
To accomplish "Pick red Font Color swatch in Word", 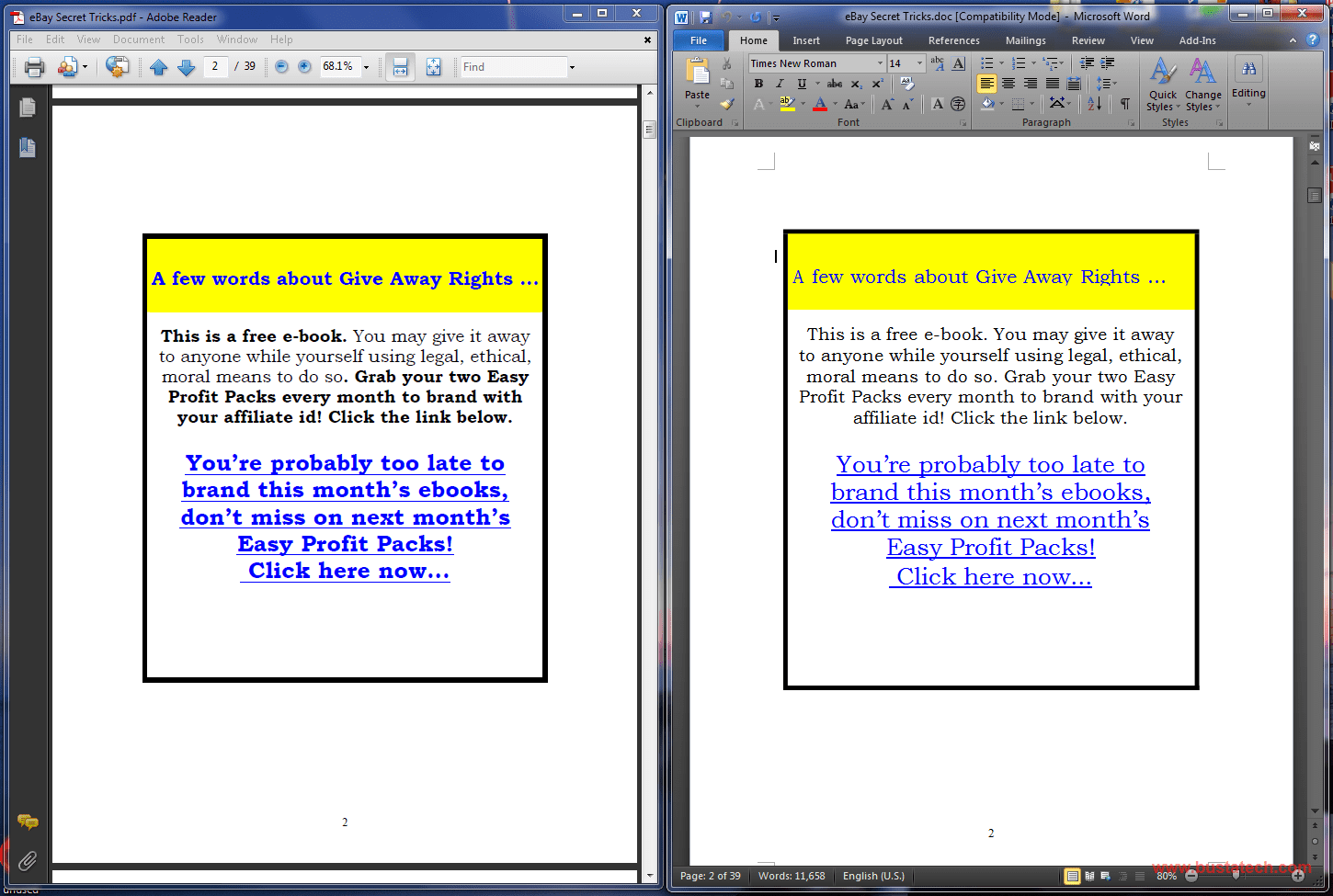I will tap(820, 105).
